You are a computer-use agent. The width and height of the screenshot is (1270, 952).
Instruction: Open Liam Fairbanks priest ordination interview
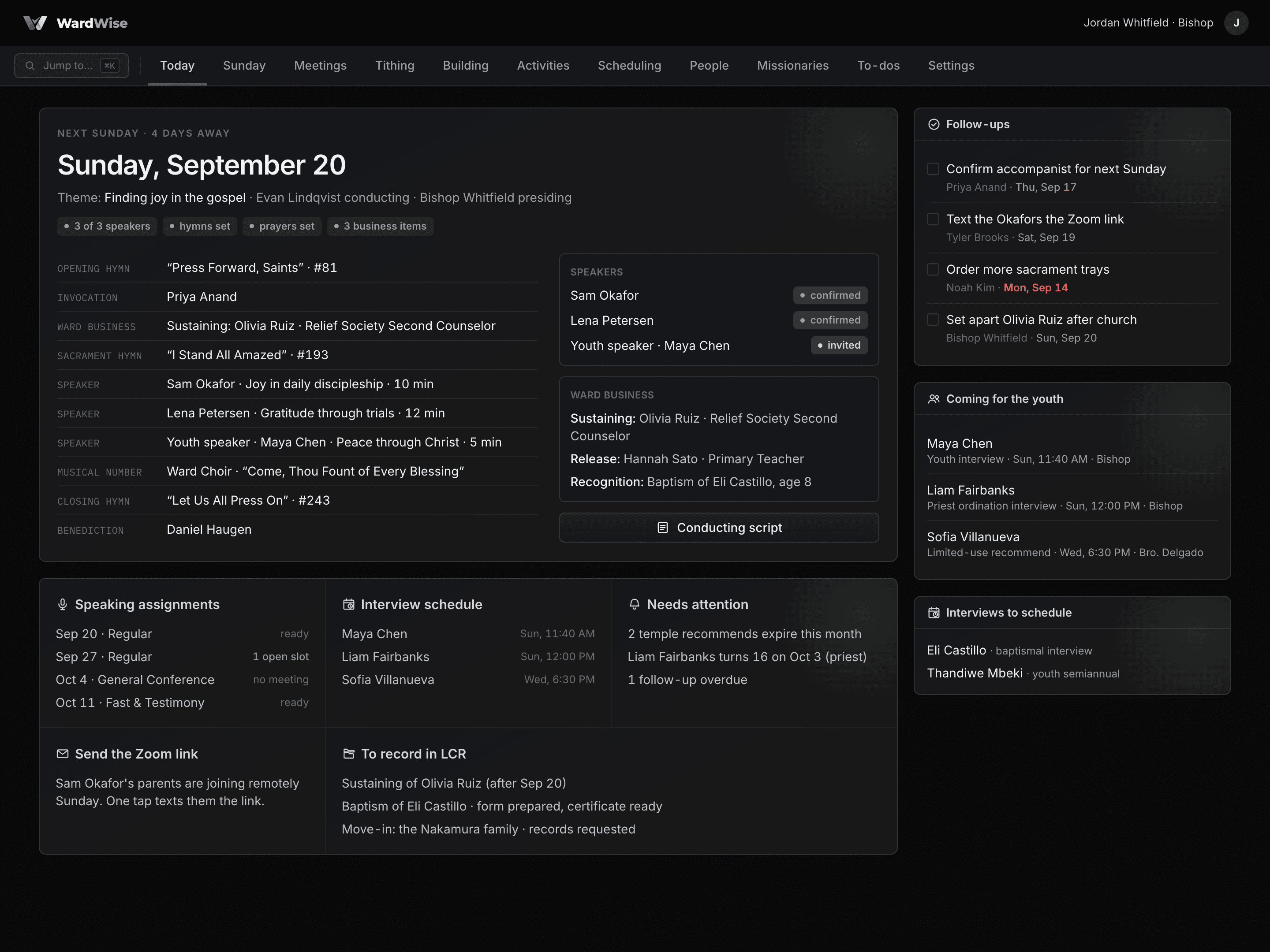coord(1072,497)
